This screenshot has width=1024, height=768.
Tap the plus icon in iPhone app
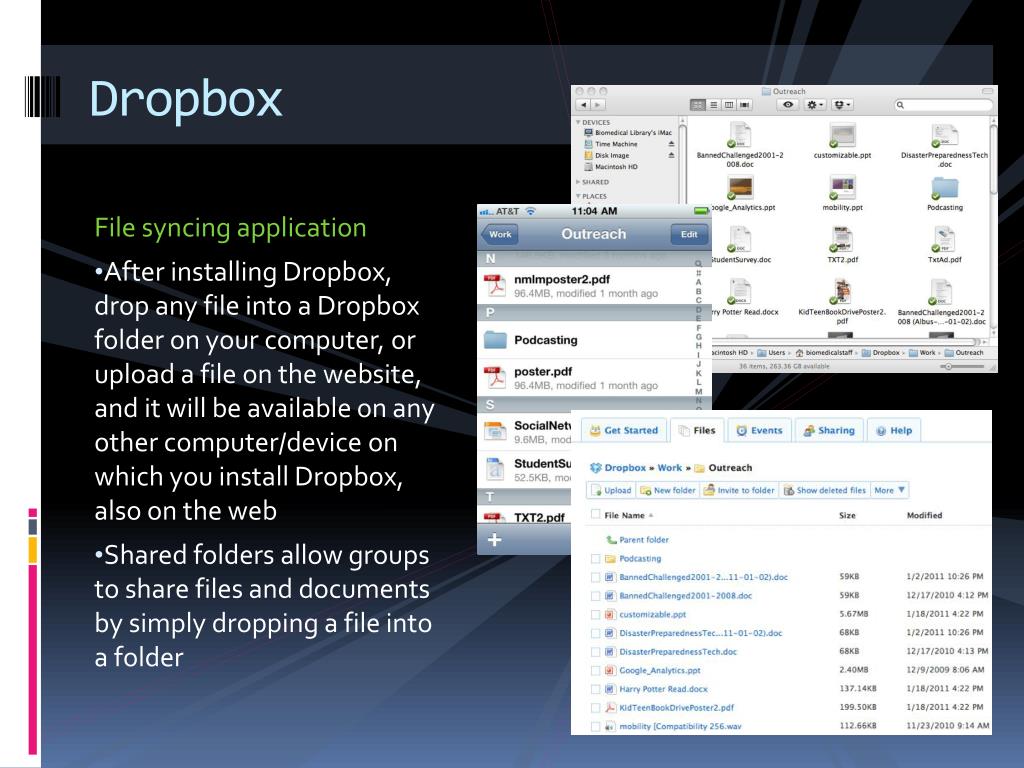click(493, 540)
